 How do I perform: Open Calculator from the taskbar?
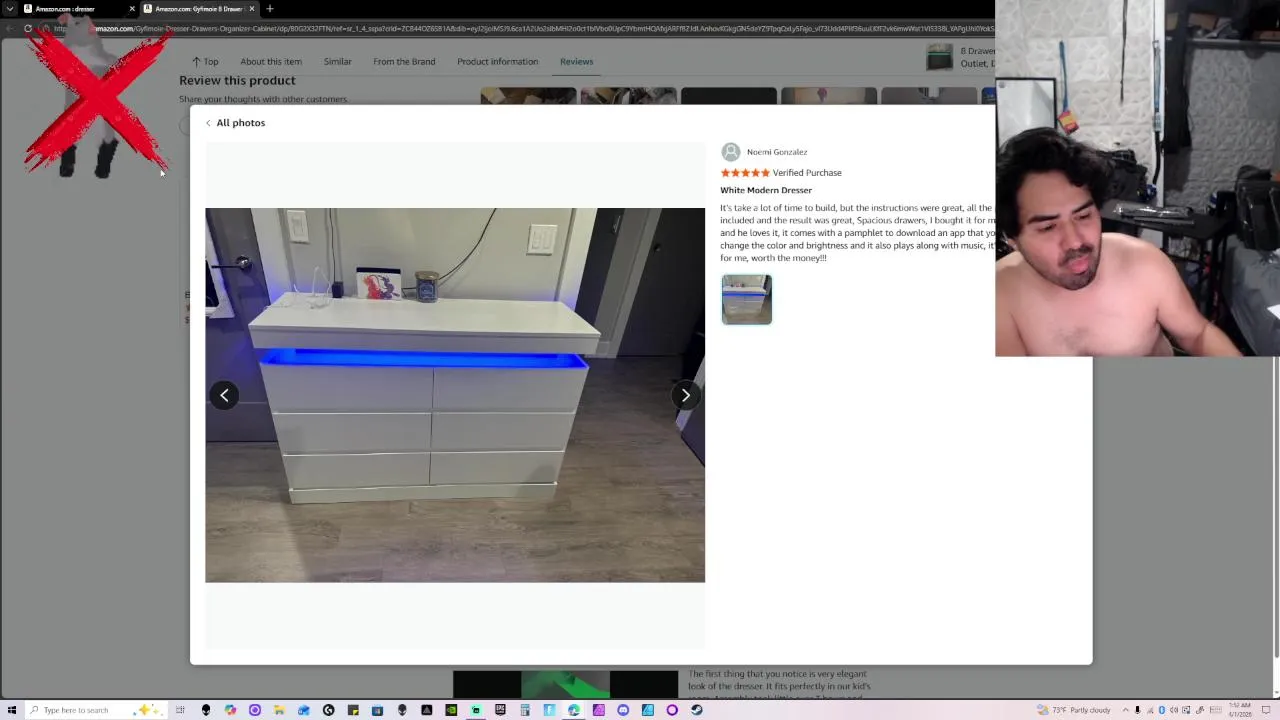525,710
